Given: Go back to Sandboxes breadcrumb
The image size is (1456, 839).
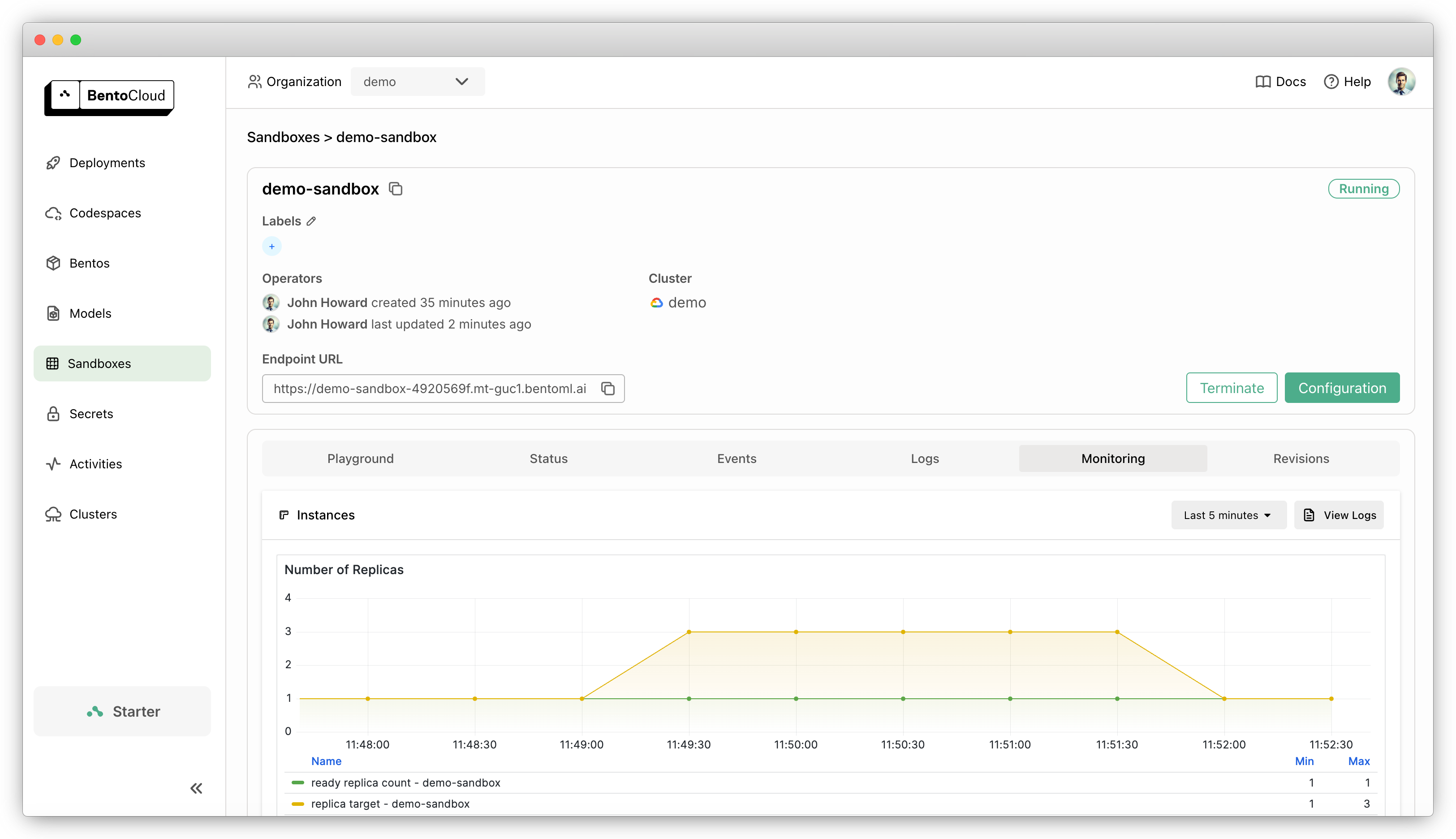Looking at the screenshot, I should pos(283,137).
